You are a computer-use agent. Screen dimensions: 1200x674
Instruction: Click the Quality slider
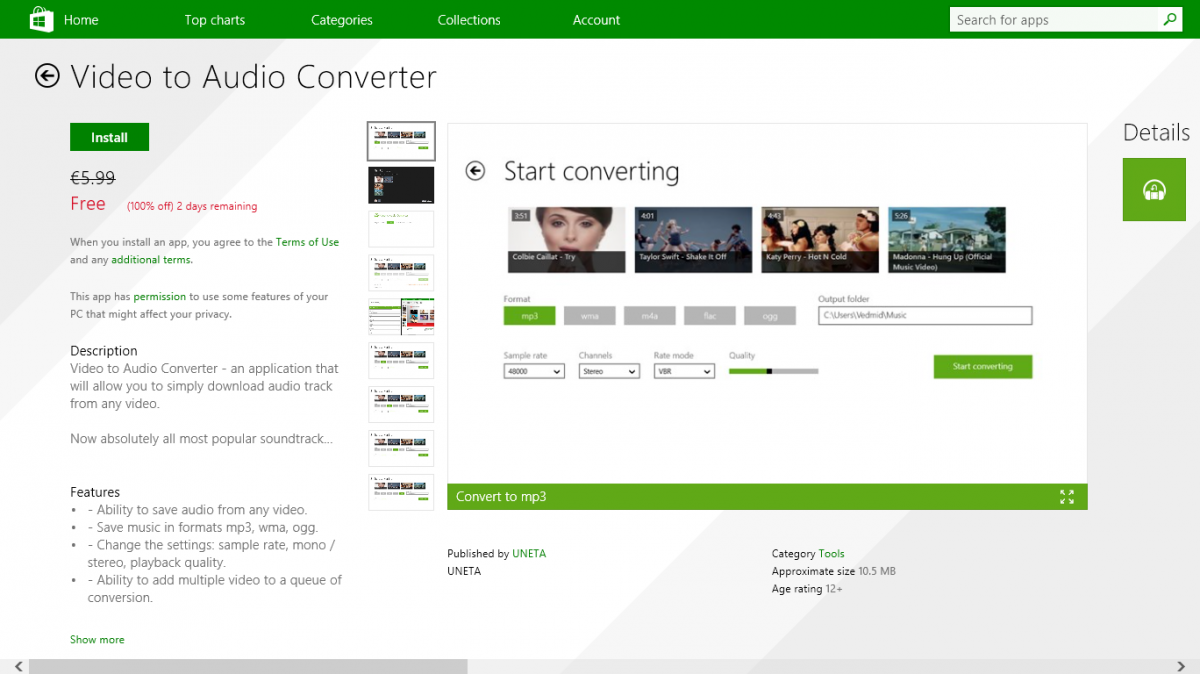[773, 371]
